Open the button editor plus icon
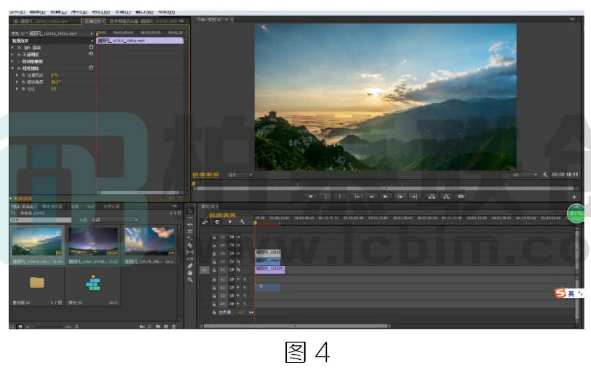Screen dimensions: 591x374 (x=574, y=197)
